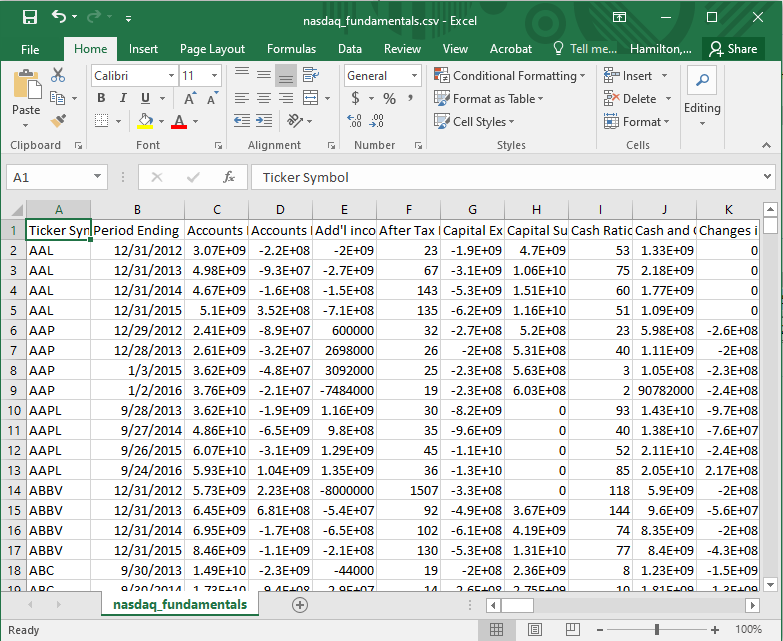Click the Cut scissors icon
This screenshot has width=783, height=641.
click(x=58, y=75)
